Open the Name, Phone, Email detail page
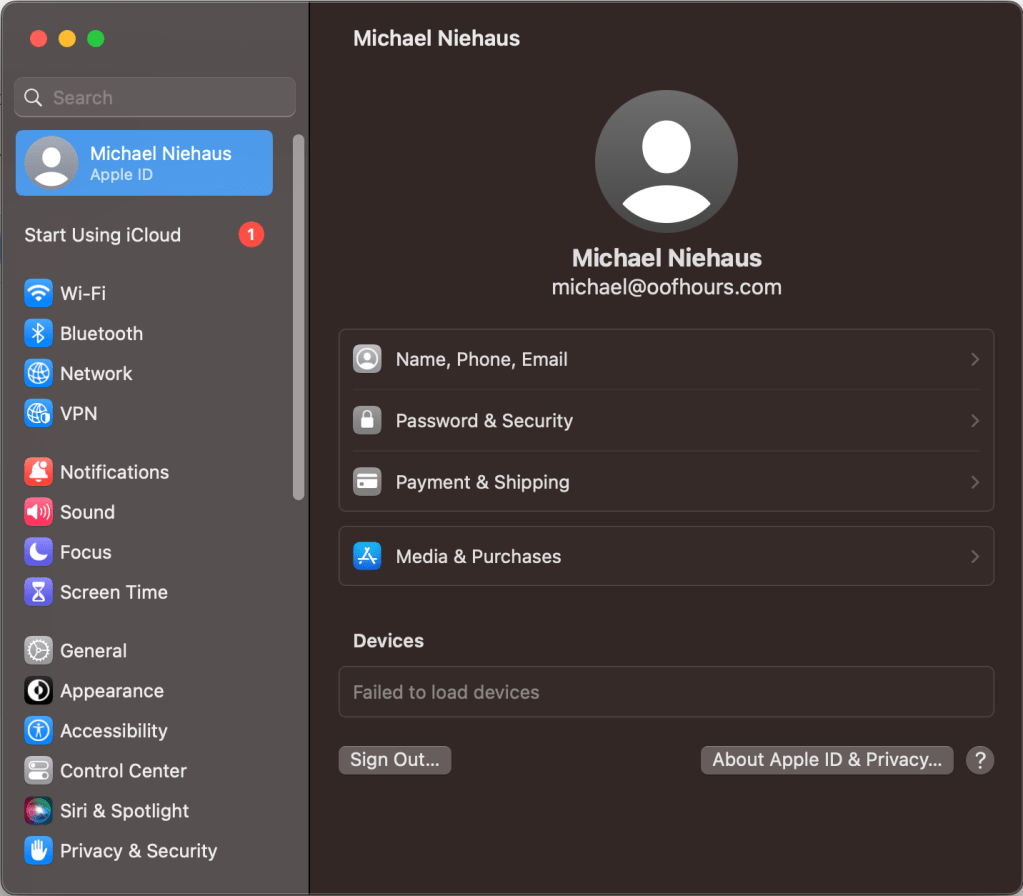1023x896 pixels. tap(666, 359)
